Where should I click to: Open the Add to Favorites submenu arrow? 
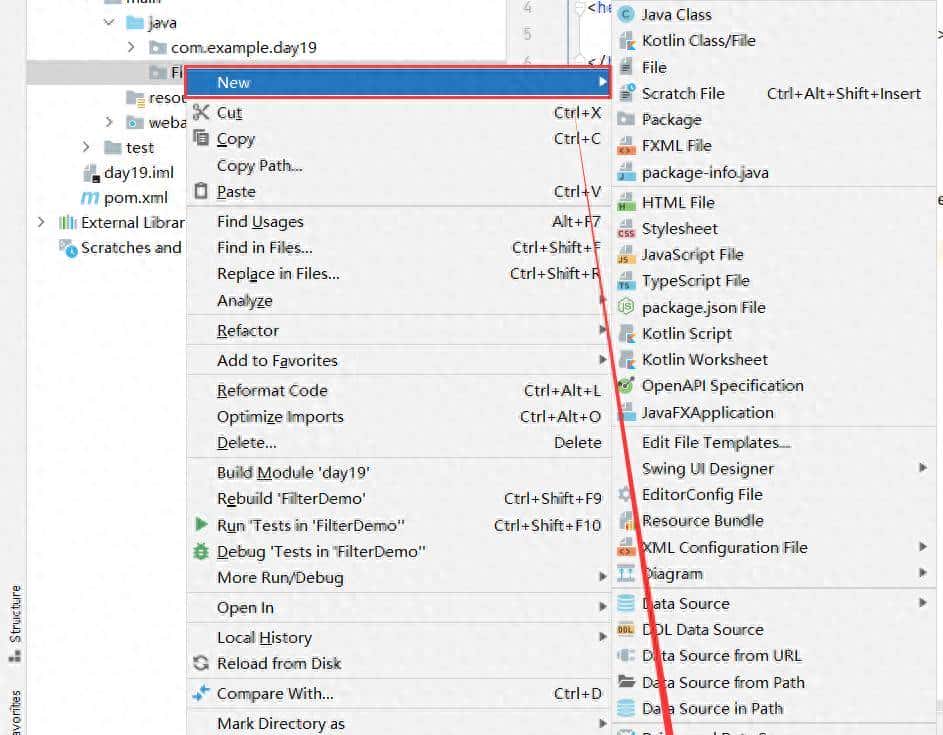pos(602,360)
